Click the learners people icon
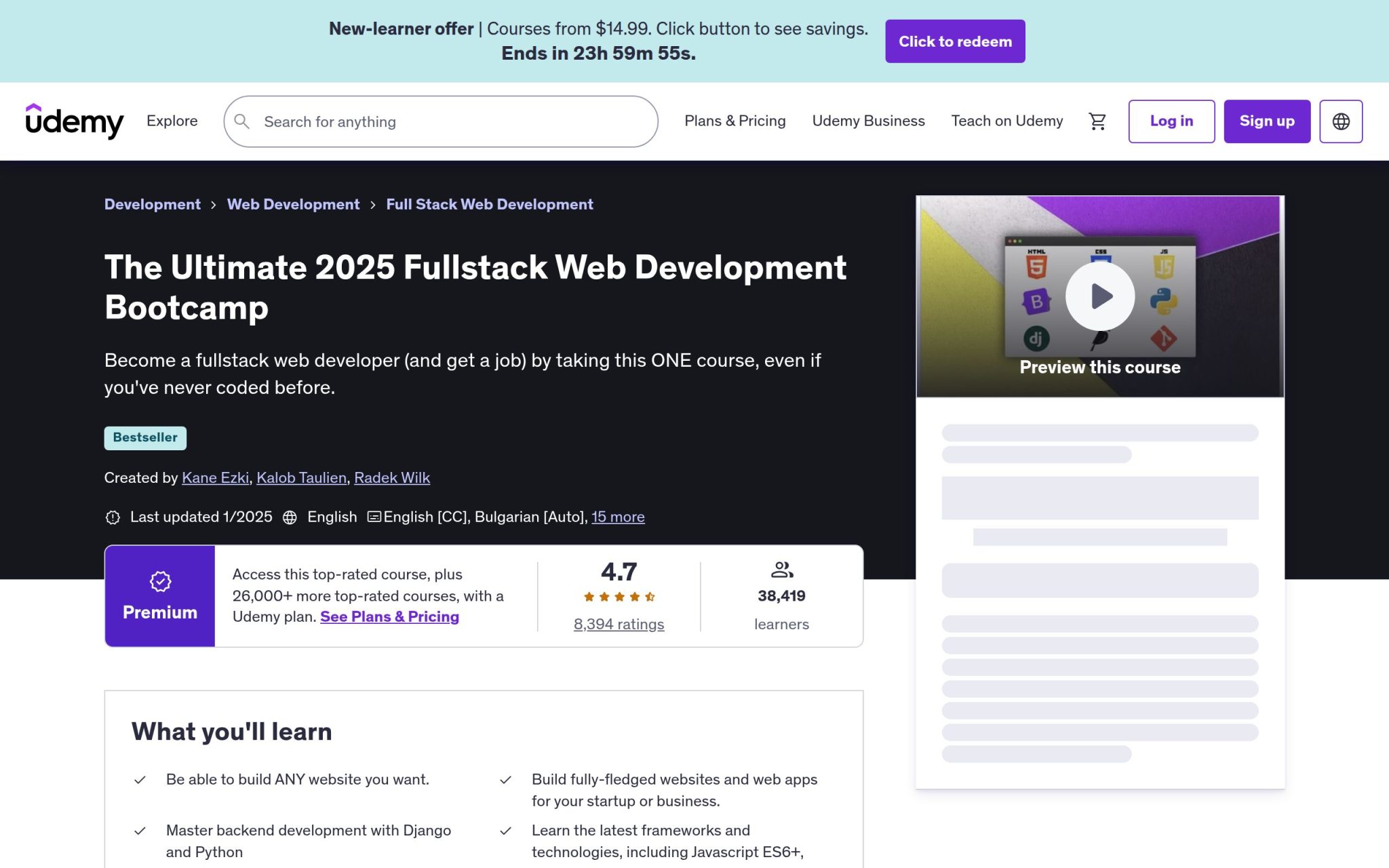 click(x=782, y=570)
